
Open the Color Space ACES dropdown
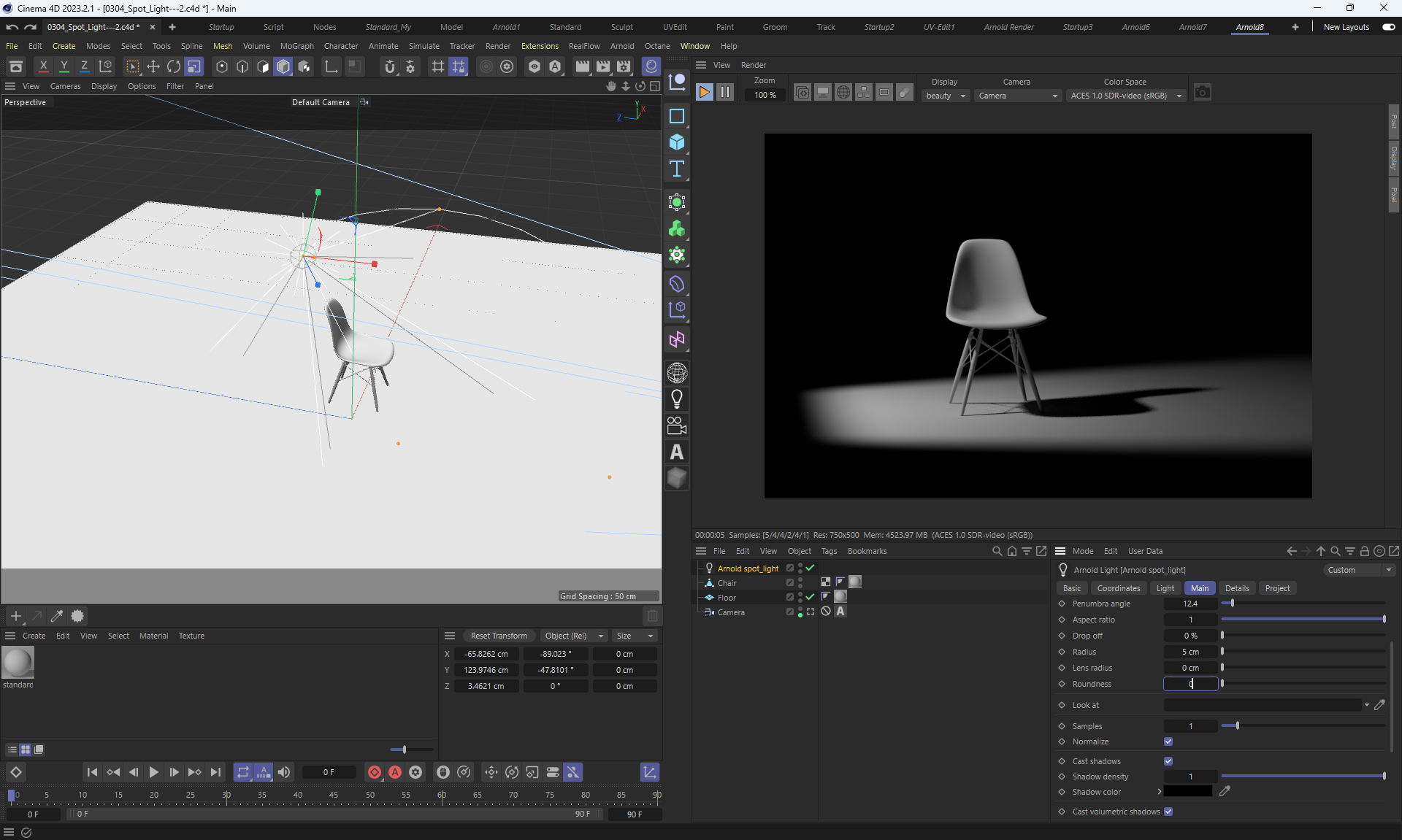(x=1125, y=96)
